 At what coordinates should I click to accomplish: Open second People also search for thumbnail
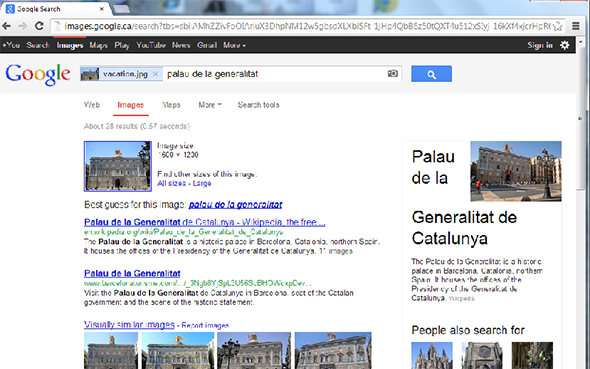(x=482, y=355)
